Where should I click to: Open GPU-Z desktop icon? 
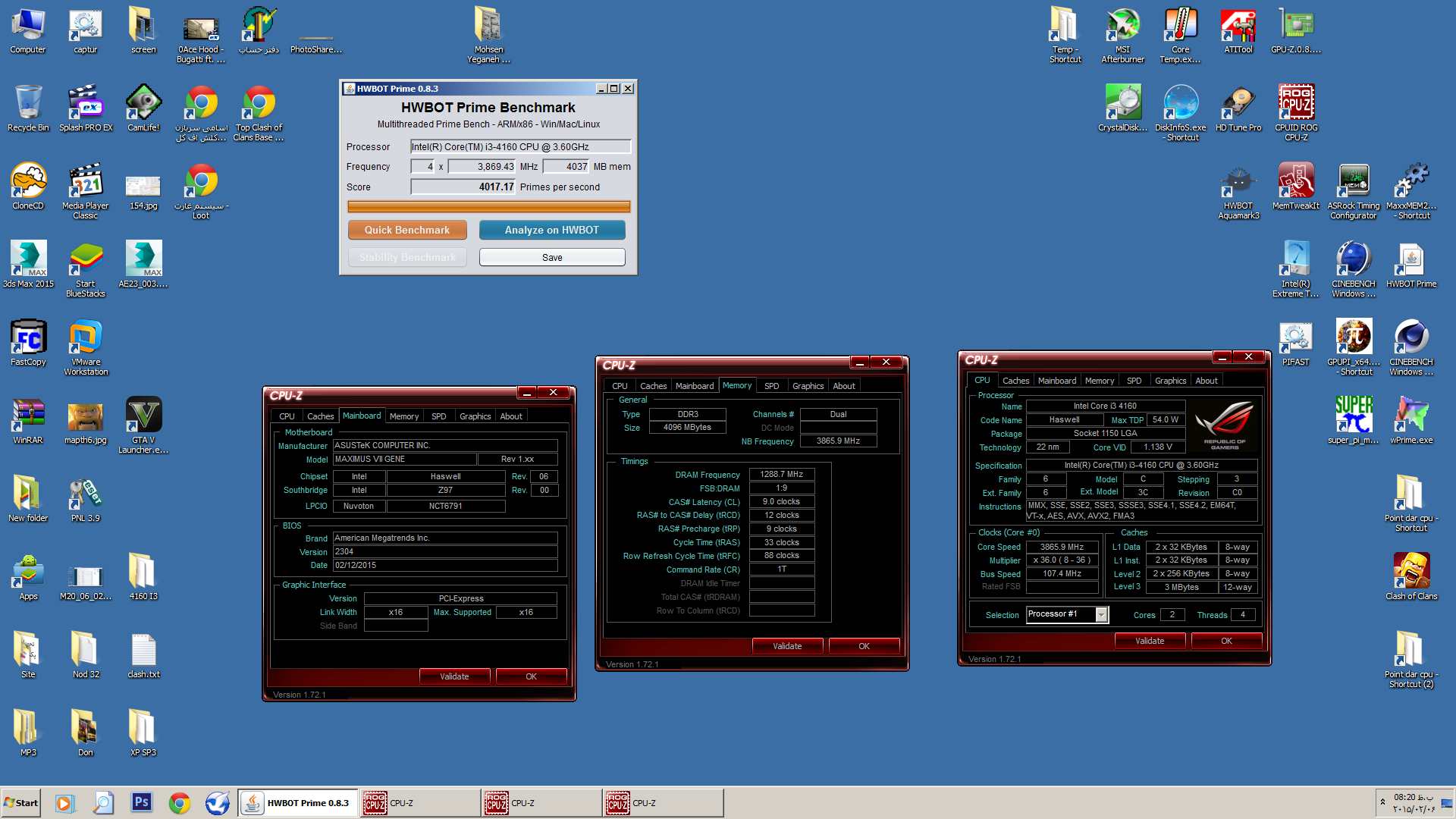tap(1295, 30)
